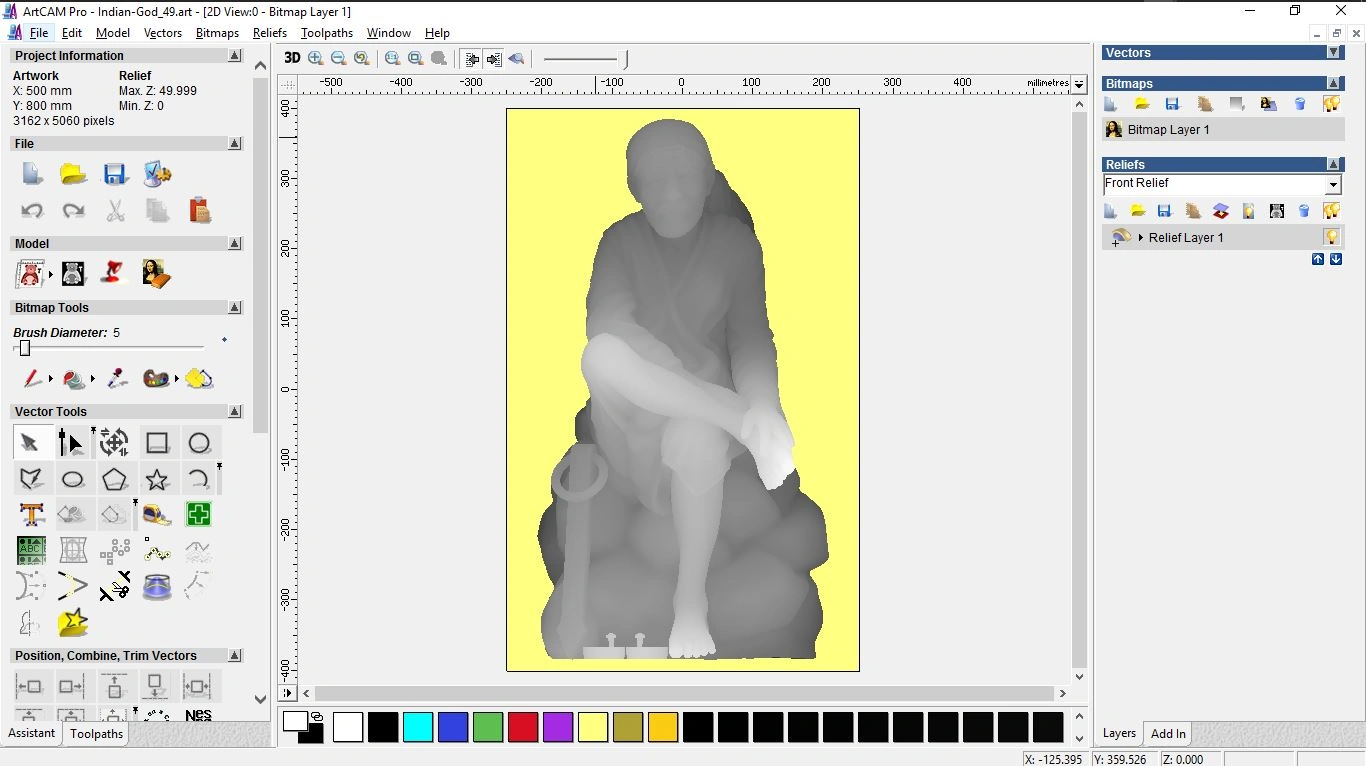
Task: Delete bitmap layer using trash icon in Bitmaps
Action: [1300, 104]
